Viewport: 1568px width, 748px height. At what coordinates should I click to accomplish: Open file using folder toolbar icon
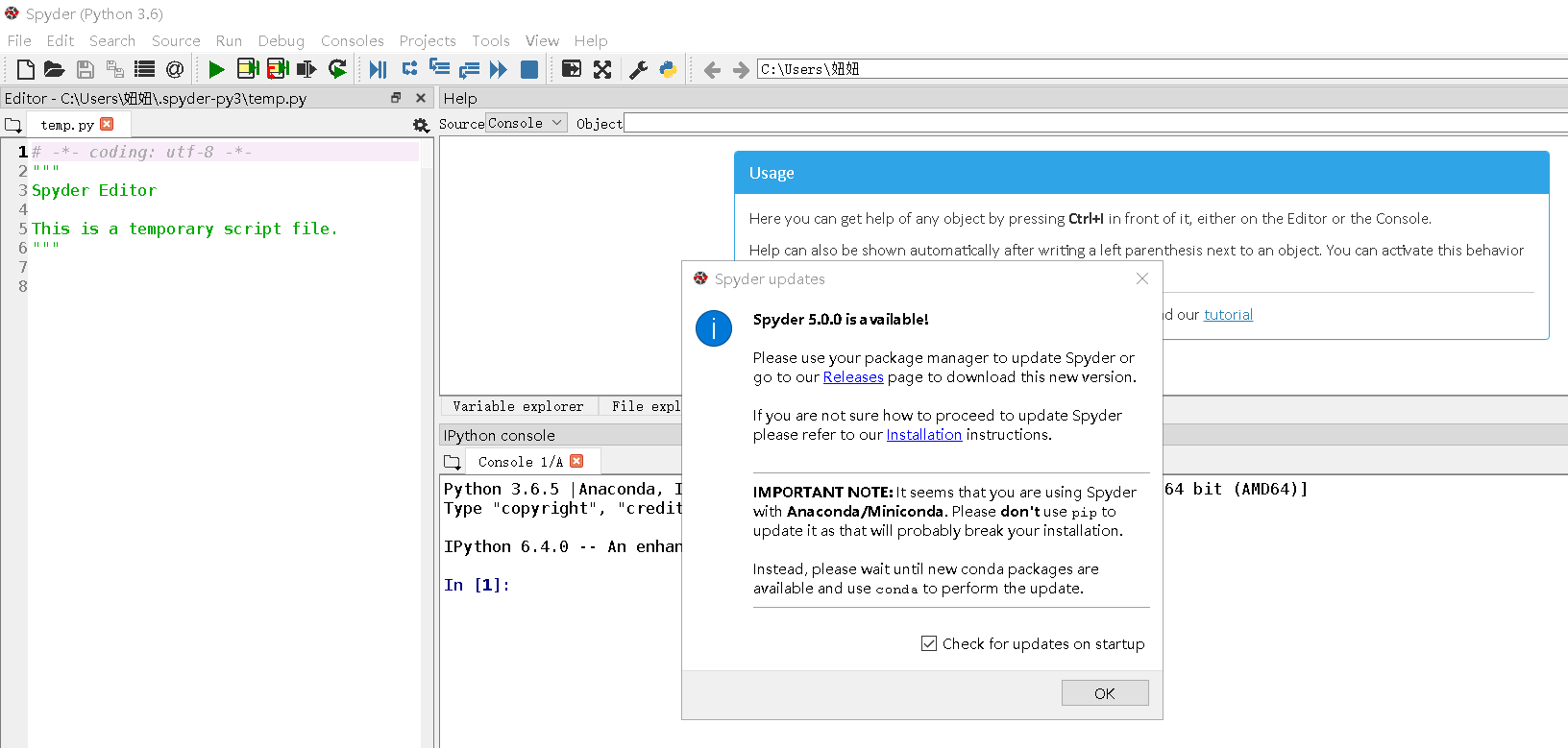[x=54, y=69]
